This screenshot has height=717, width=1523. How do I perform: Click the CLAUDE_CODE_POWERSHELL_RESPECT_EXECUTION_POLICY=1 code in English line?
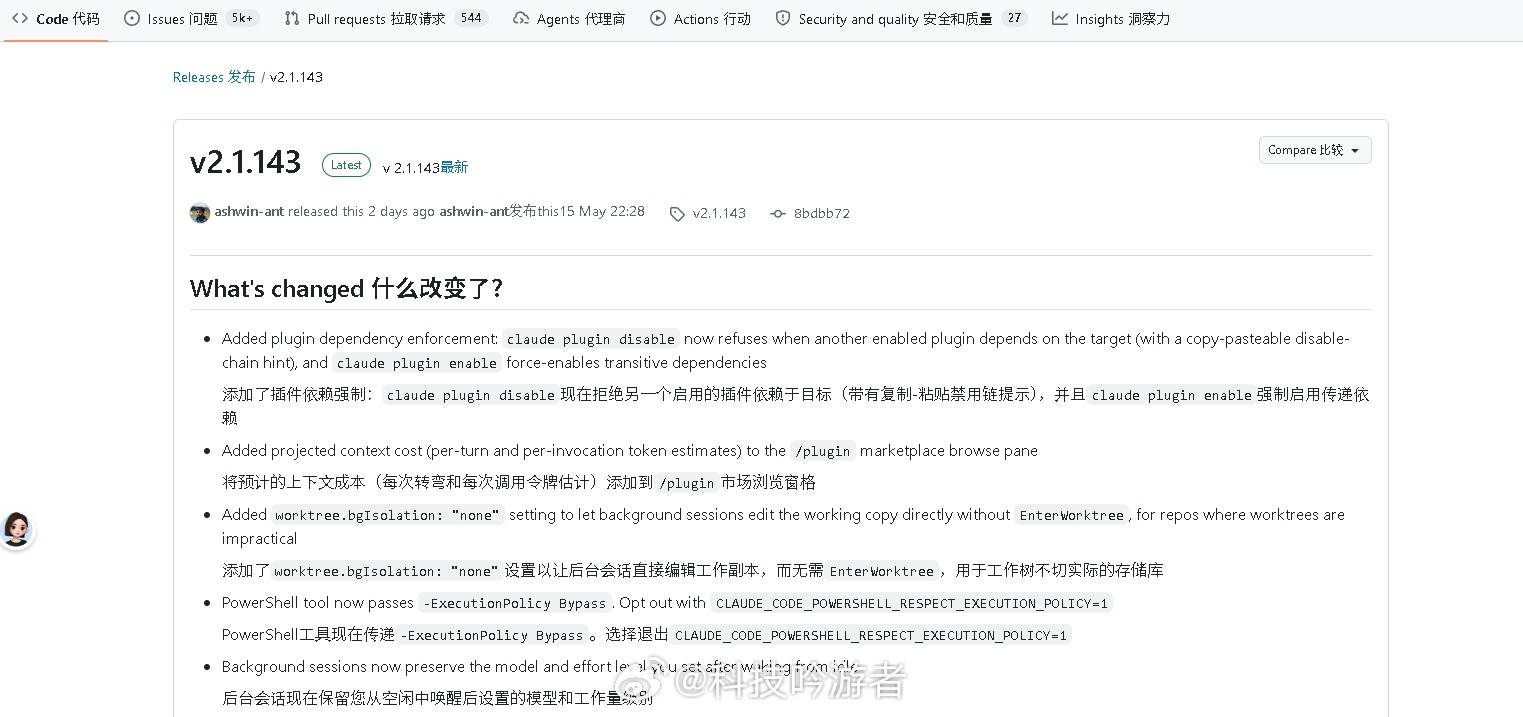(x=912, y=603)
